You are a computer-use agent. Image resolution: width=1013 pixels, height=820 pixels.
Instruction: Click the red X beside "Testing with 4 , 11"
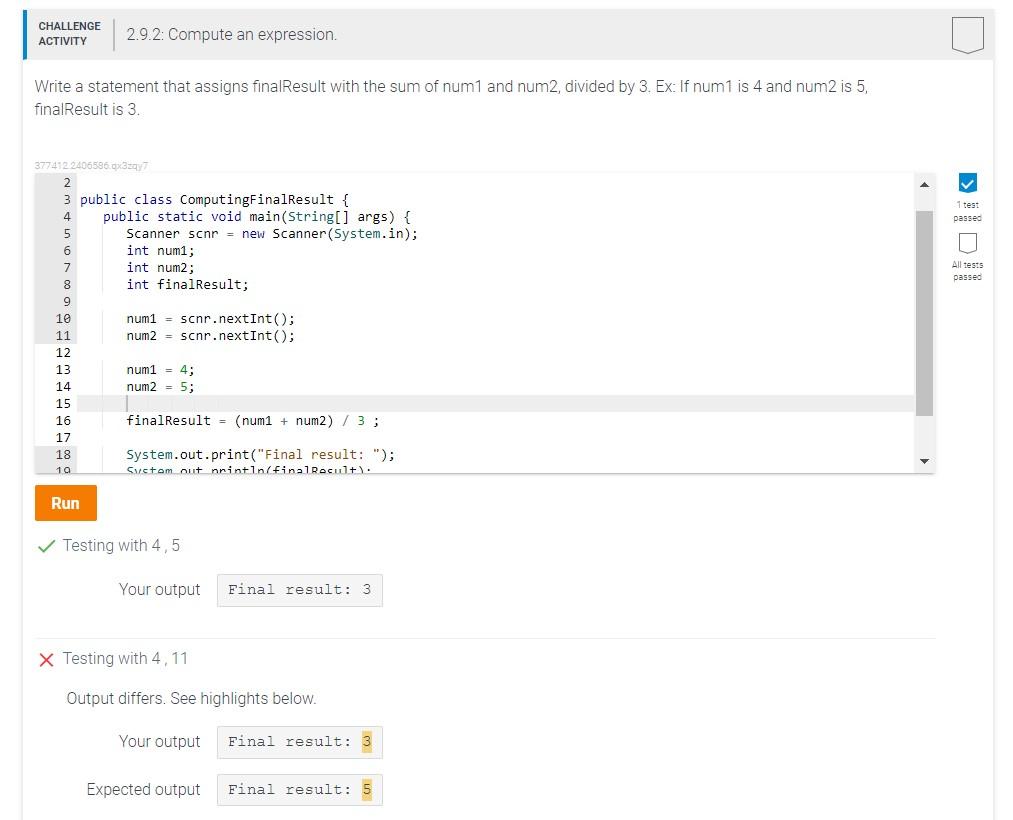[x=45, y=658]
